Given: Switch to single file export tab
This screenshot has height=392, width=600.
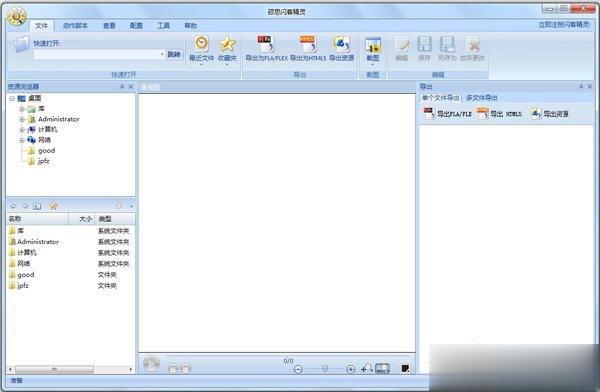Looking at the screenshot, I should pyautogui.click(x=440, y=98).
